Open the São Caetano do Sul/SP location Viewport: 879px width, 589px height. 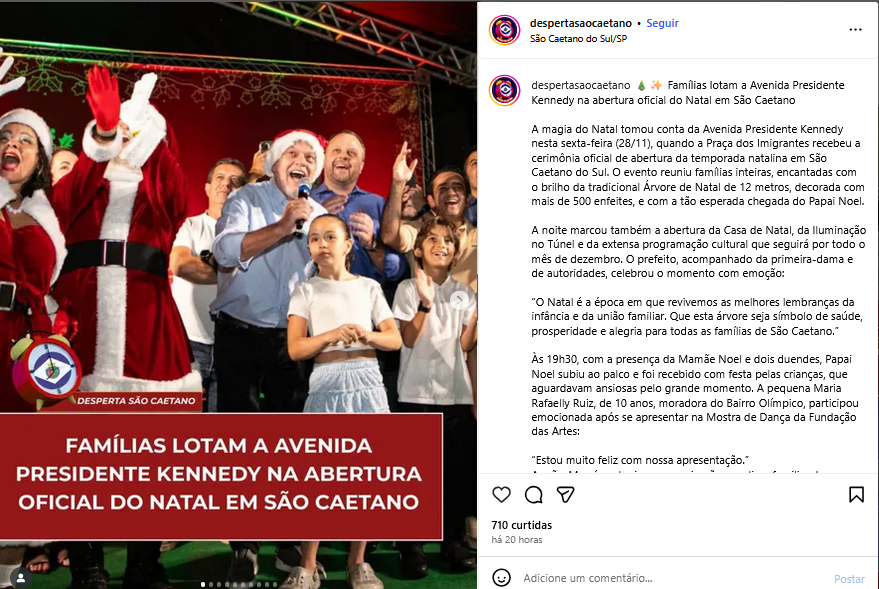[x=579, y=39]
